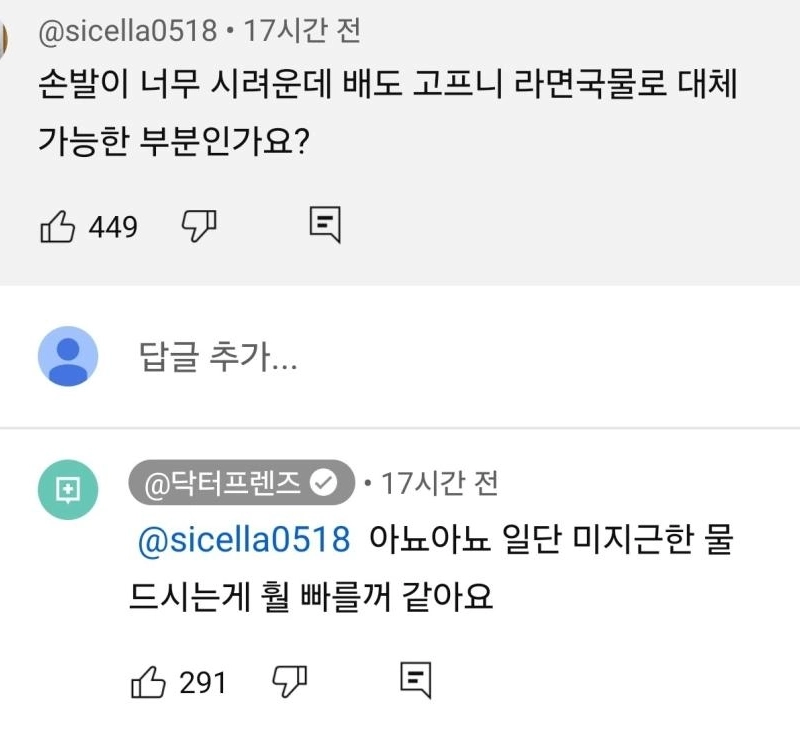Dislike the 닥터프렌즈 reply
Screen dimensions: 800x732
pos(289,682)
